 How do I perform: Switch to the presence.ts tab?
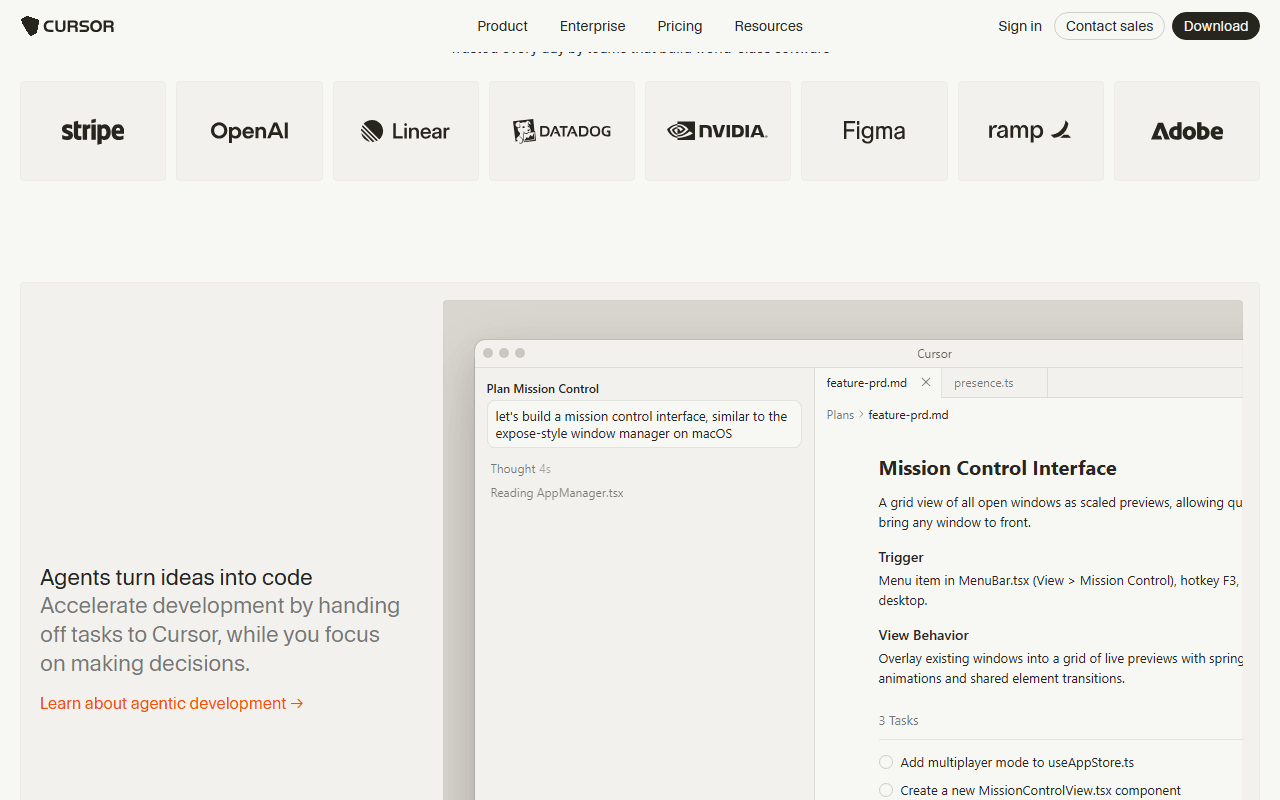pyautogui.click(x=984, y=383)
